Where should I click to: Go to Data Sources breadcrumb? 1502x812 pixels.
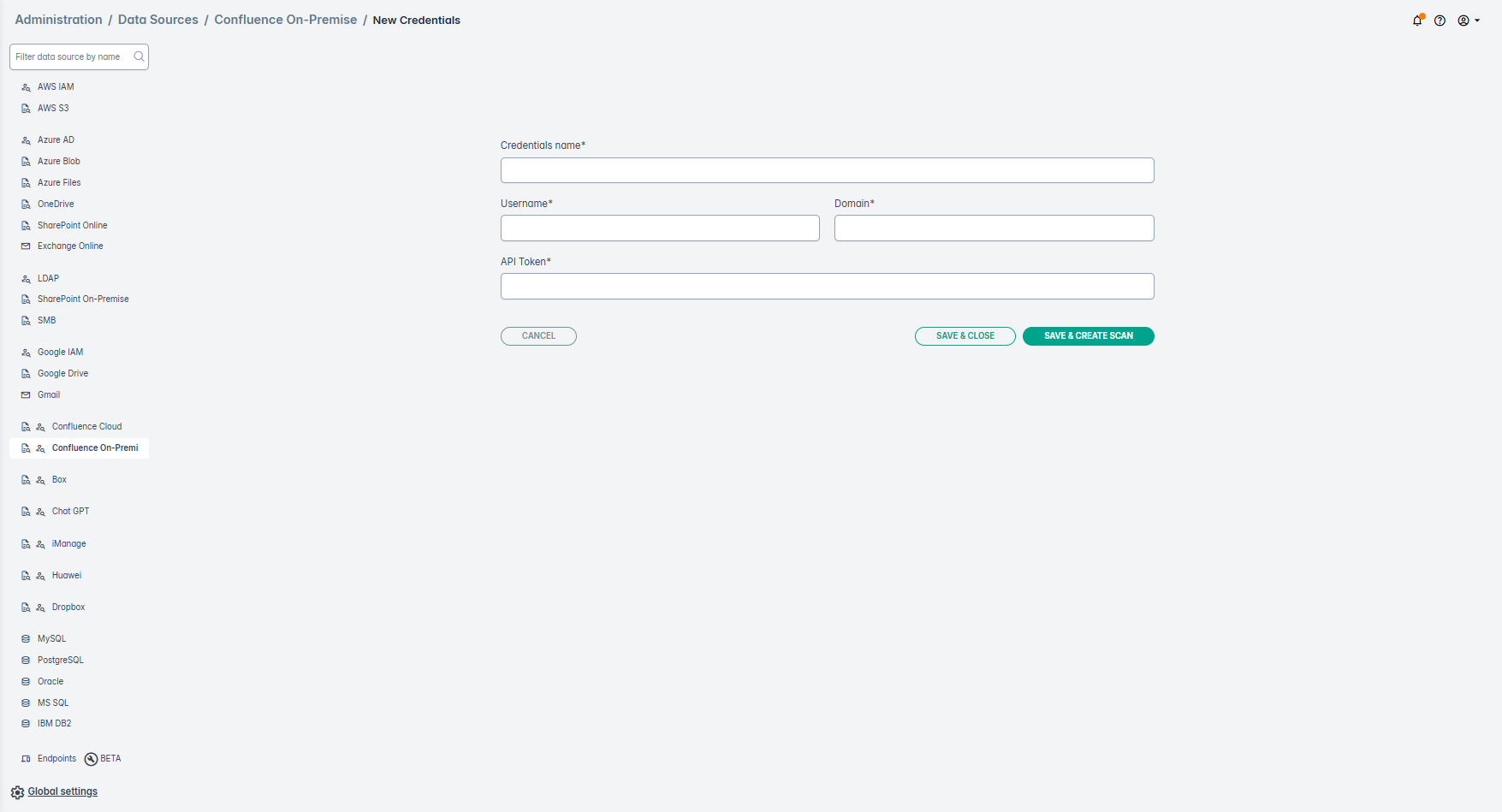[x=157, y=20]
